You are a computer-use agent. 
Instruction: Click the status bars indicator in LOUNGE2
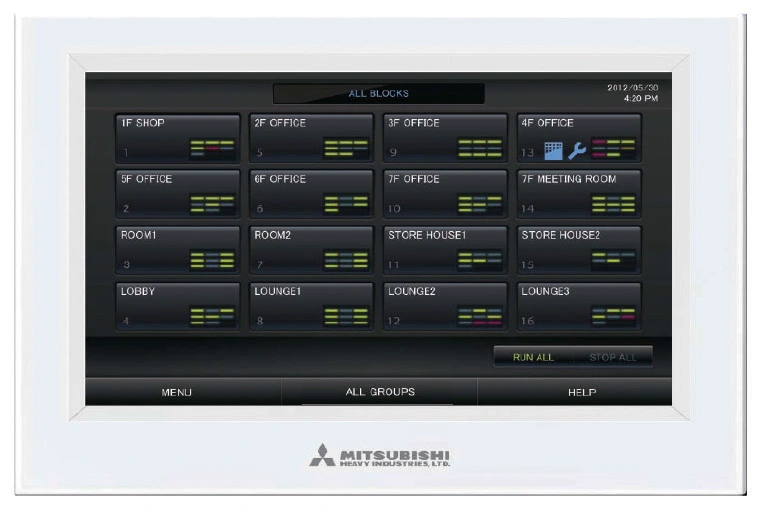(x=480, y=316)
